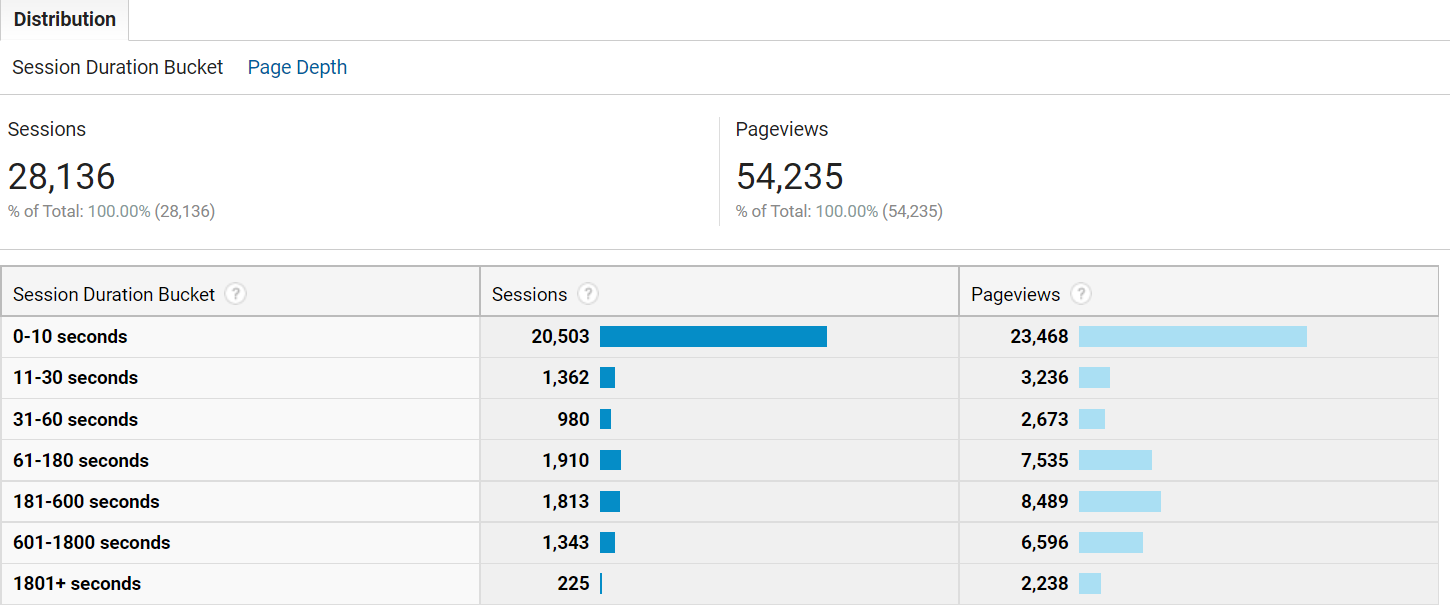Click help icon beside Pageviews column header
This screenshot has height=607, width=1450.
pyautogui.click(x=1081, y=294)
